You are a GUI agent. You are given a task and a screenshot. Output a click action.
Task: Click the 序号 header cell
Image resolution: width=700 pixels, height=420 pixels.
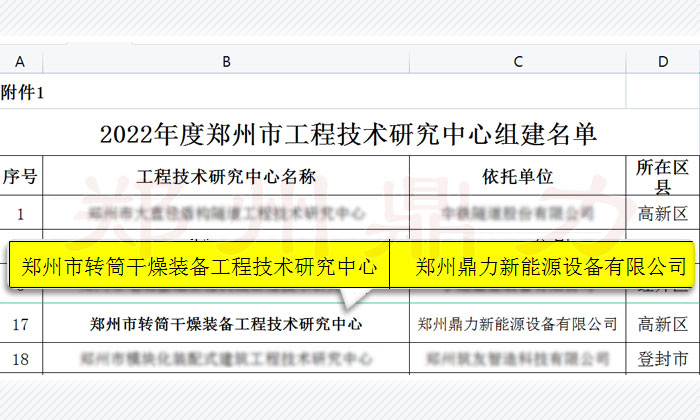point(21,177)
